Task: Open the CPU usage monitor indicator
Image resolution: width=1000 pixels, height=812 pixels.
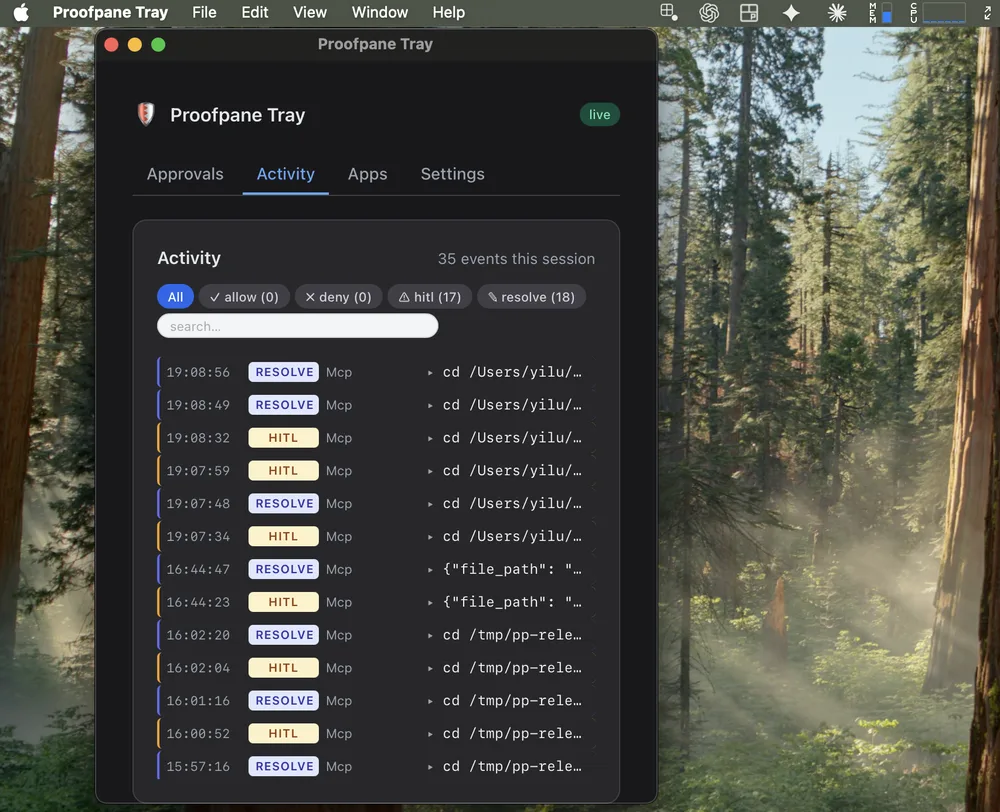Action: tap(938, 12)
